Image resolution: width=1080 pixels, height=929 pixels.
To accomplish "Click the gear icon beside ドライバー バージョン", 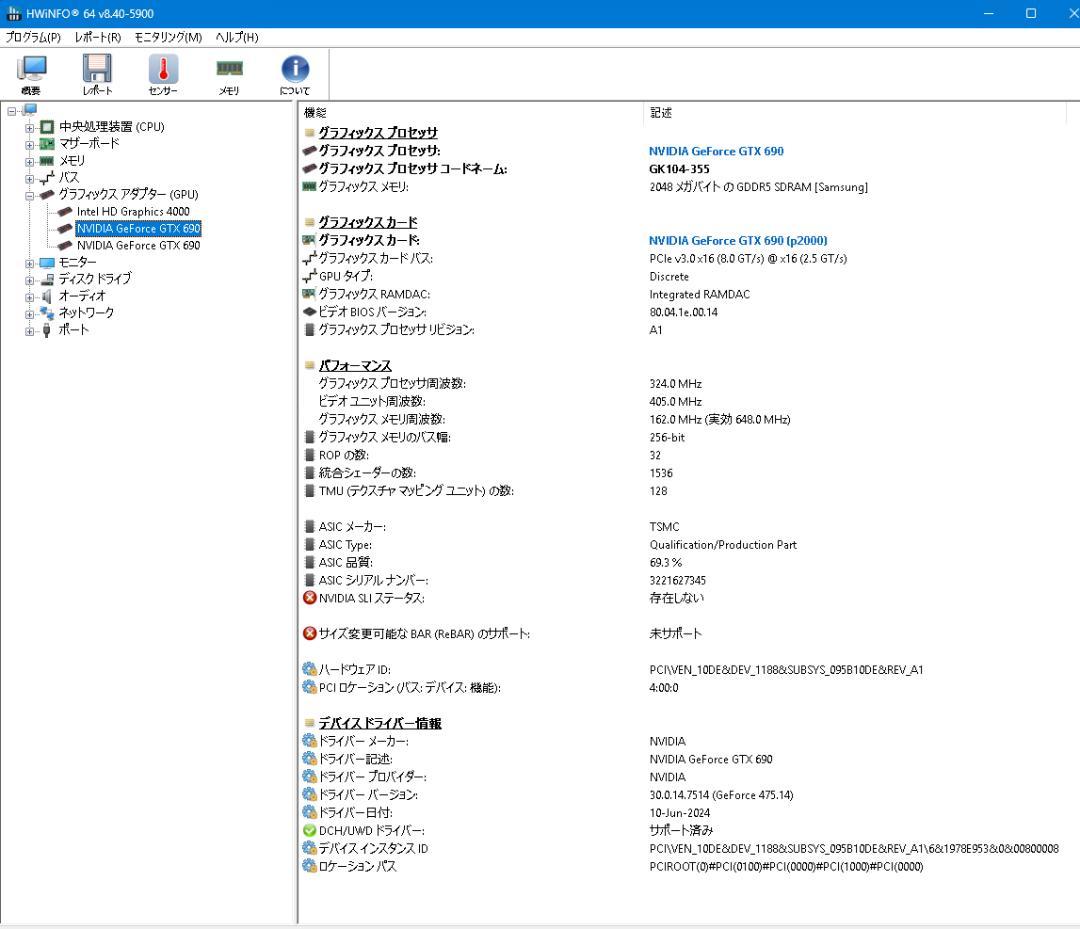I will (310, 794).
